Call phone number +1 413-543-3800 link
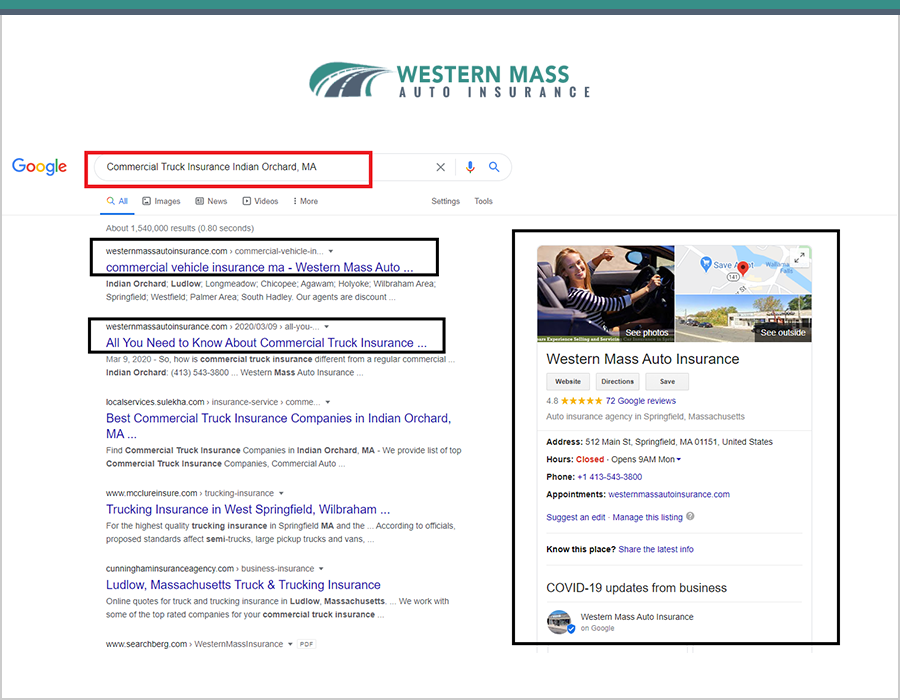The image size is (900, 700). pyautogui.click(x=610, y=477)
